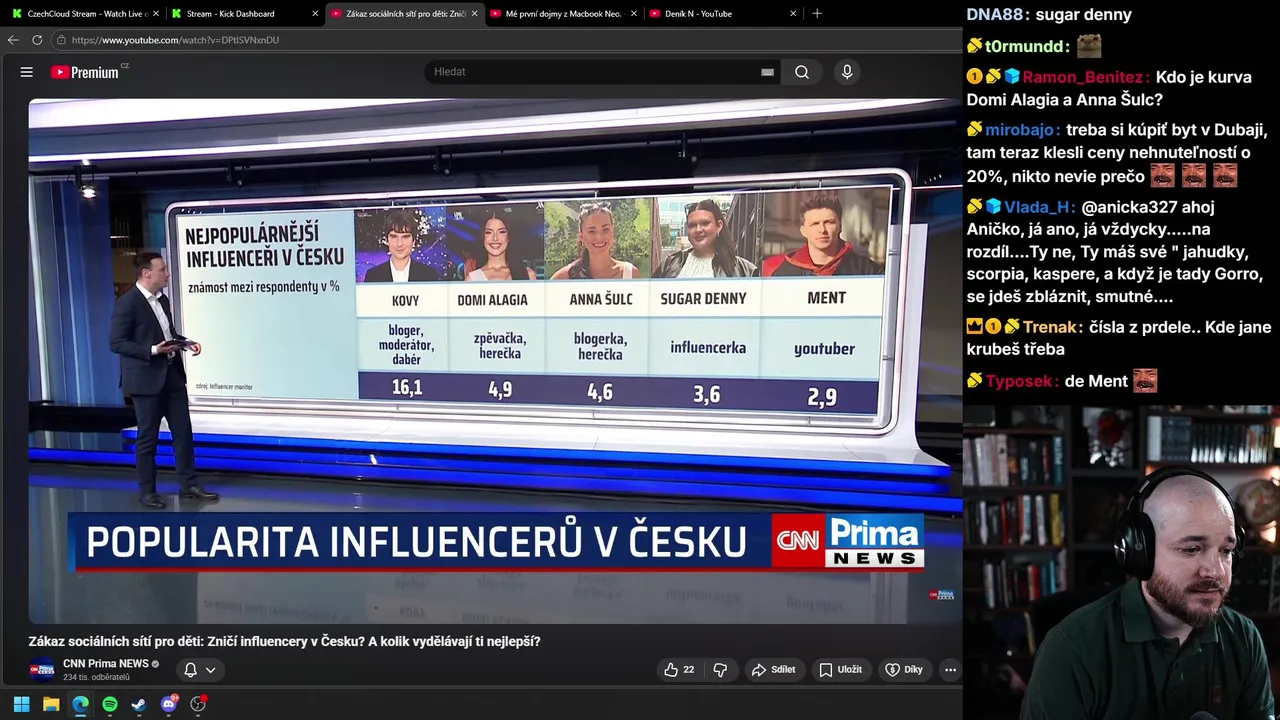Click chat username Trenak
The width and height of the screenshot is (1280, 720).
1048,327
